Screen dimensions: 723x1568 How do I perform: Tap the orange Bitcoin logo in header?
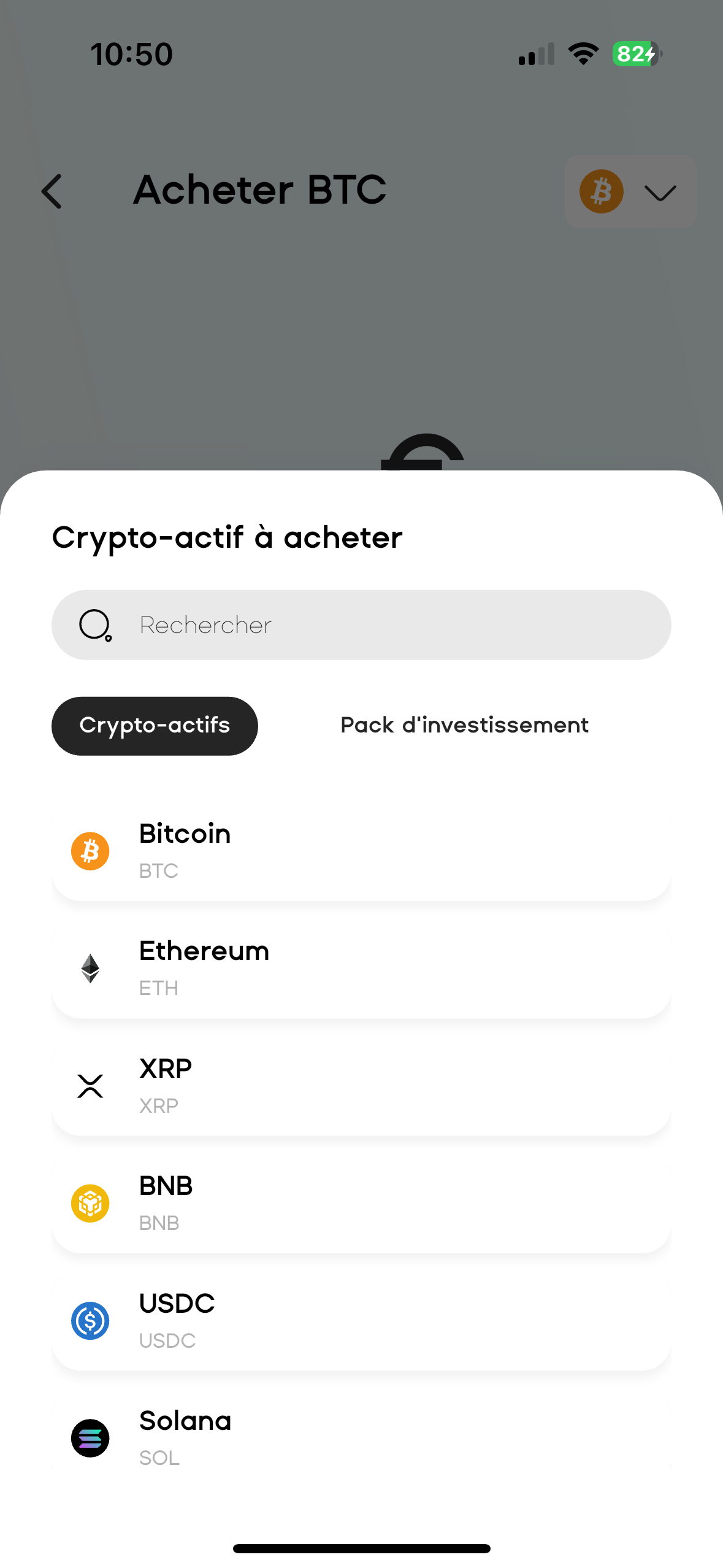(x=601, y=191)
